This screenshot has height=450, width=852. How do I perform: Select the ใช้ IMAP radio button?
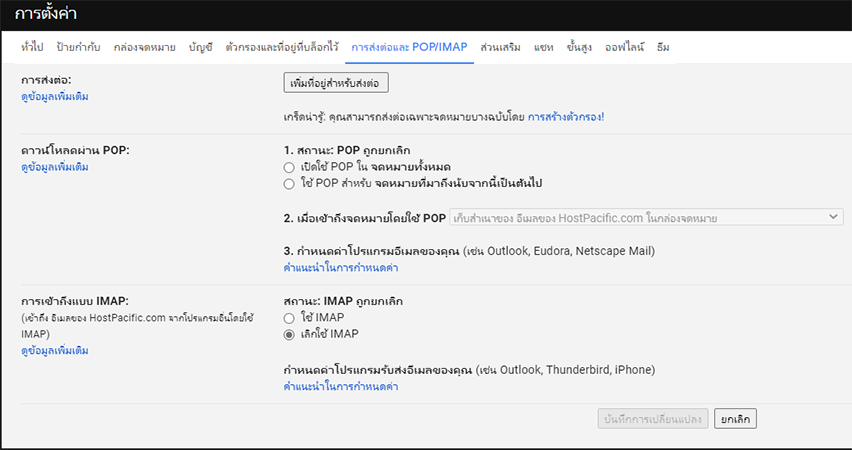pos(289,318)
